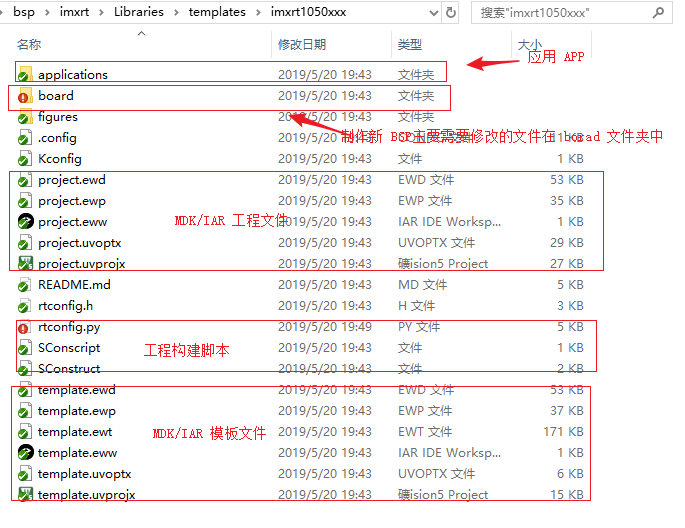Click the template.uvprojx file icon
Image resolution: width=685 pixels, height=528 pixels.
(x=25, y=495)
